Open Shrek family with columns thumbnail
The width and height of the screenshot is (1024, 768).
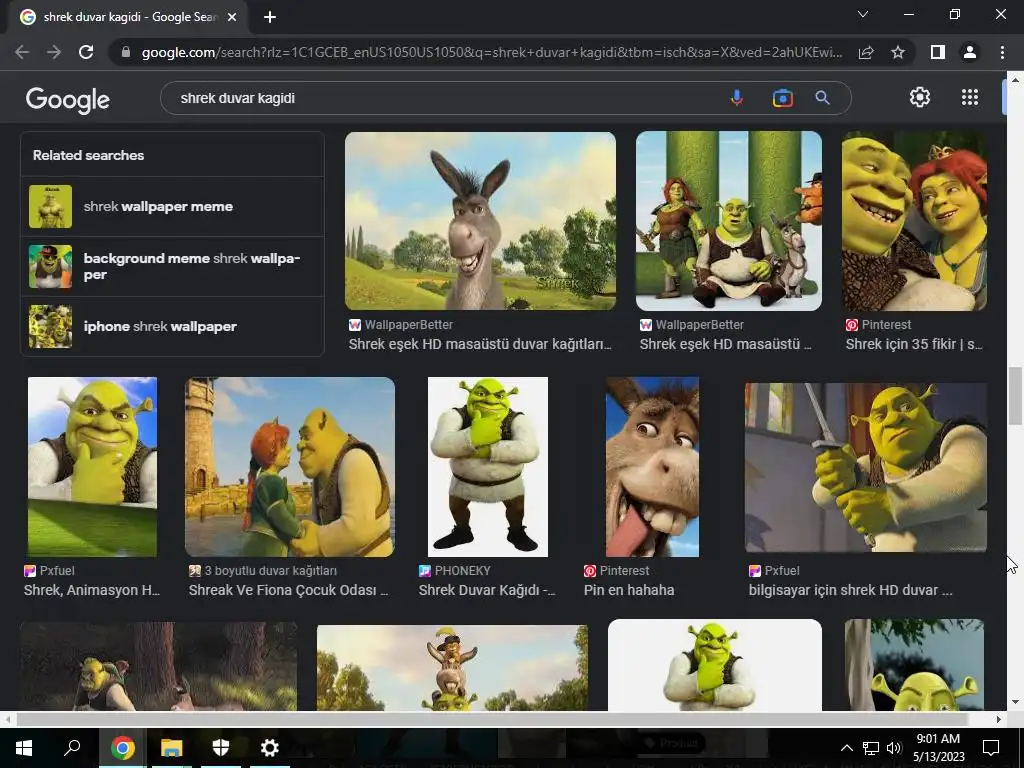[729, 221]
